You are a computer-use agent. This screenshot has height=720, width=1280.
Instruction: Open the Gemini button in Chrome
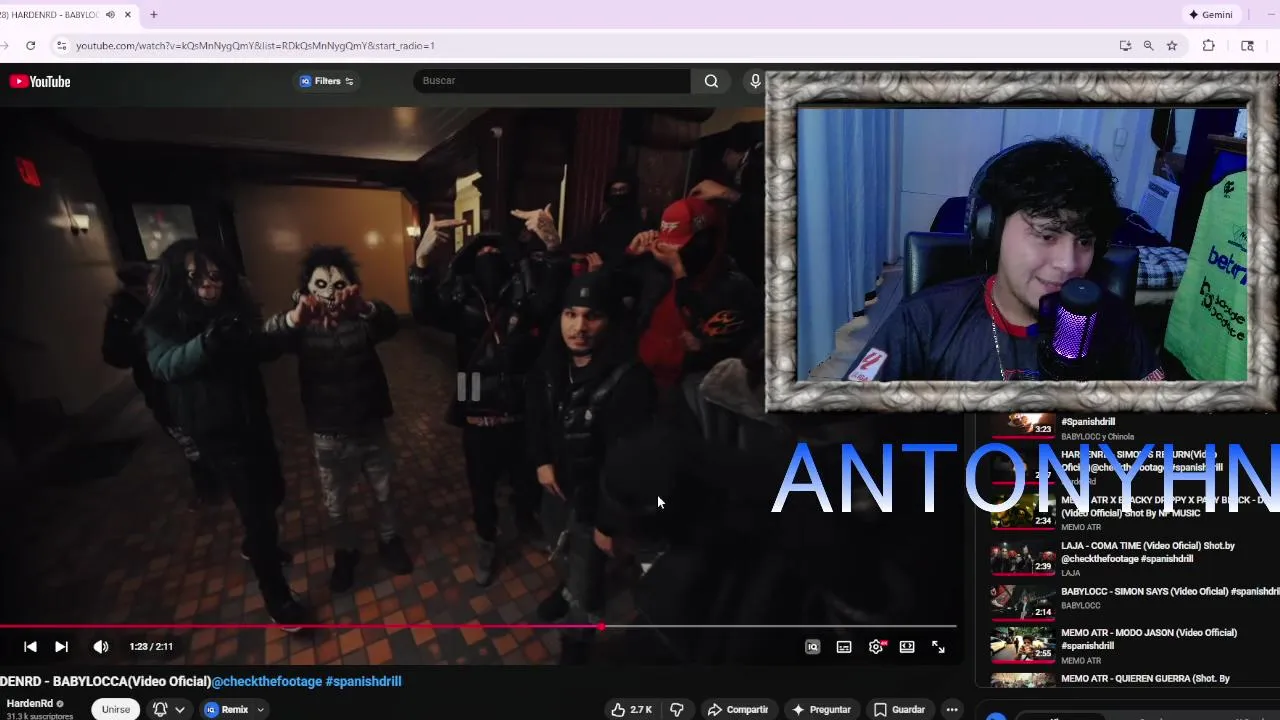(x=1210, y=15)
